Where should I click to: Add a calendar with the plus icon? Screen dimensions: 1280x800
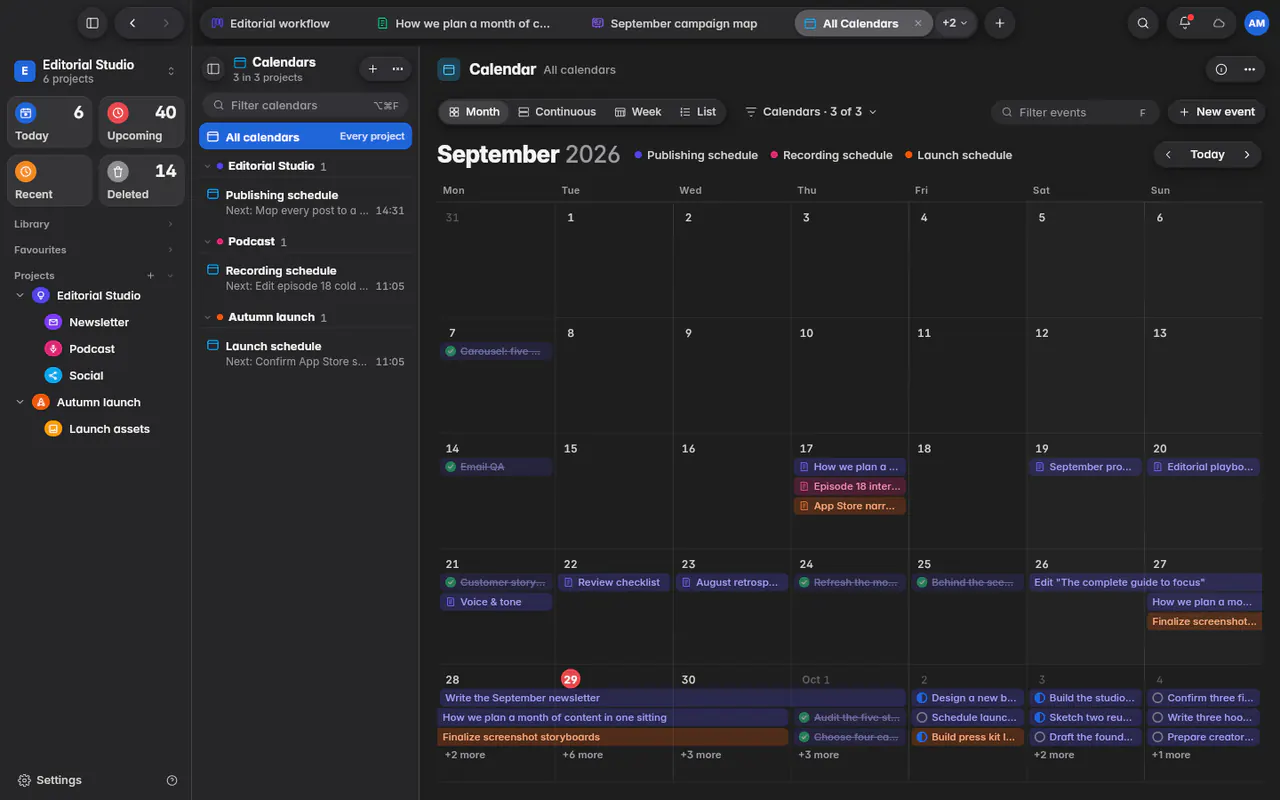pos(373,69)
